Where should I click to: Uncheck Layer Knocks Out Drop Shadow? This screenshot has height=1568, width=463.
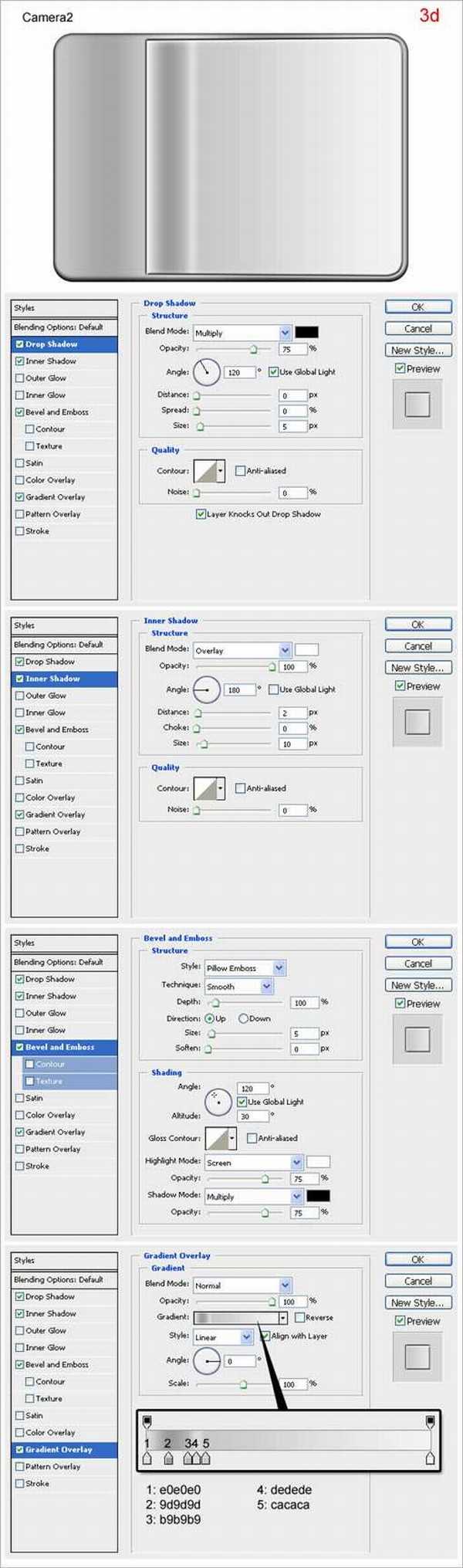pyautogui.click(x=201, y=514)
